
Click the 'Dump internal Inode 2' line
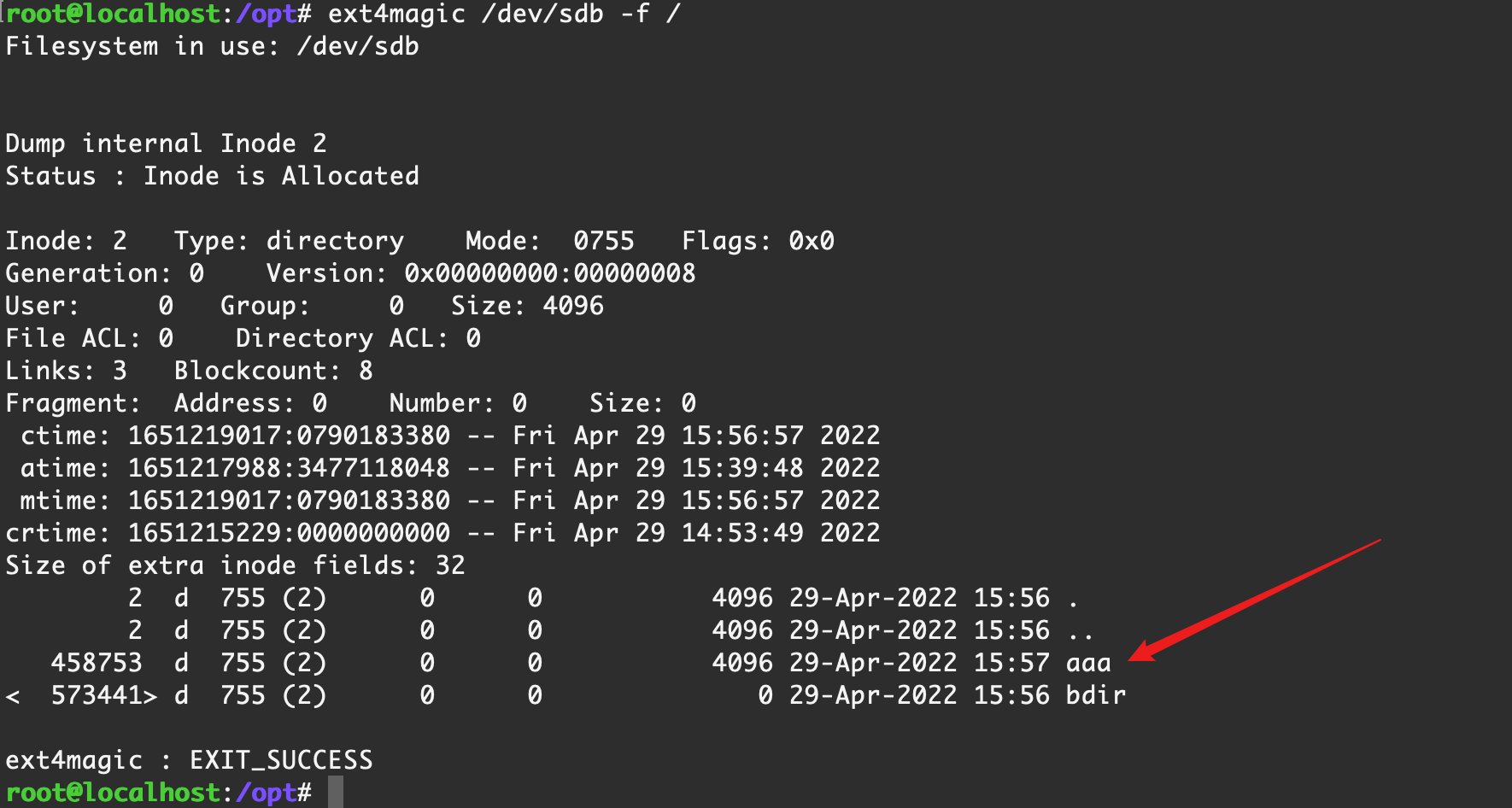(x=166, y=143)
